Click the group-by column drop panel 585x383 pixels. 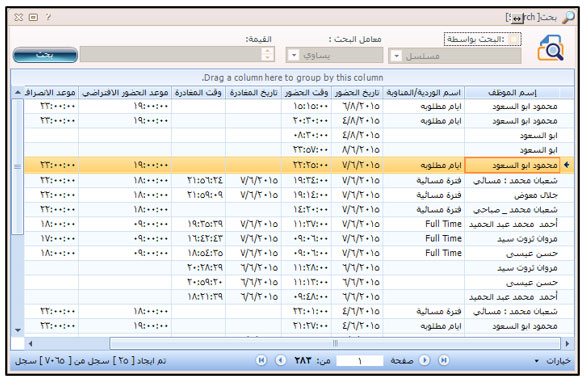(292, 78)
